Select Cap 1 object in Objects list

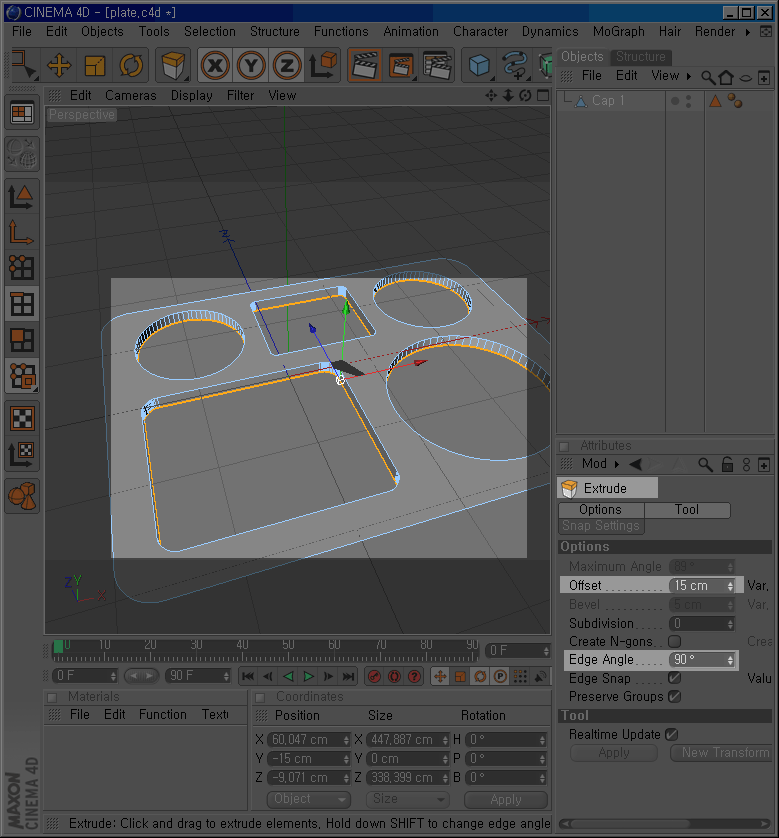607,101
